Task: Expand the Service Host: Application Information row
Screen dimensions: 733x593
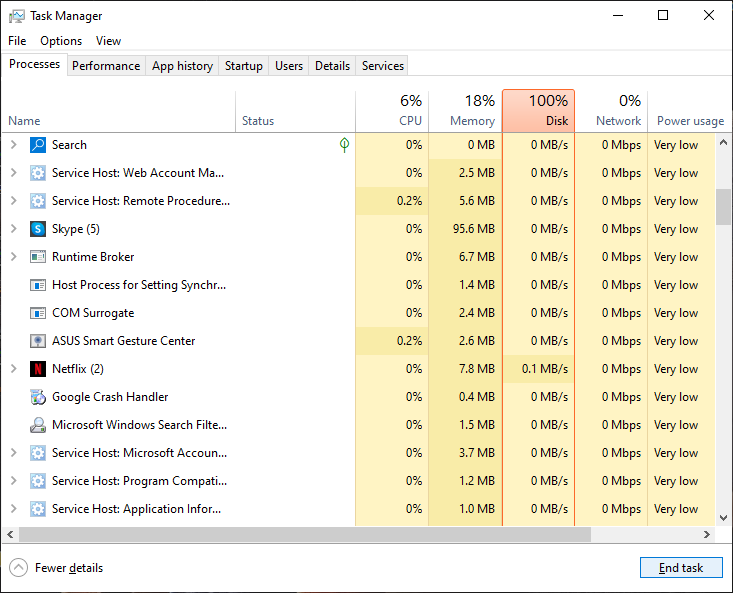Action: 14,509
